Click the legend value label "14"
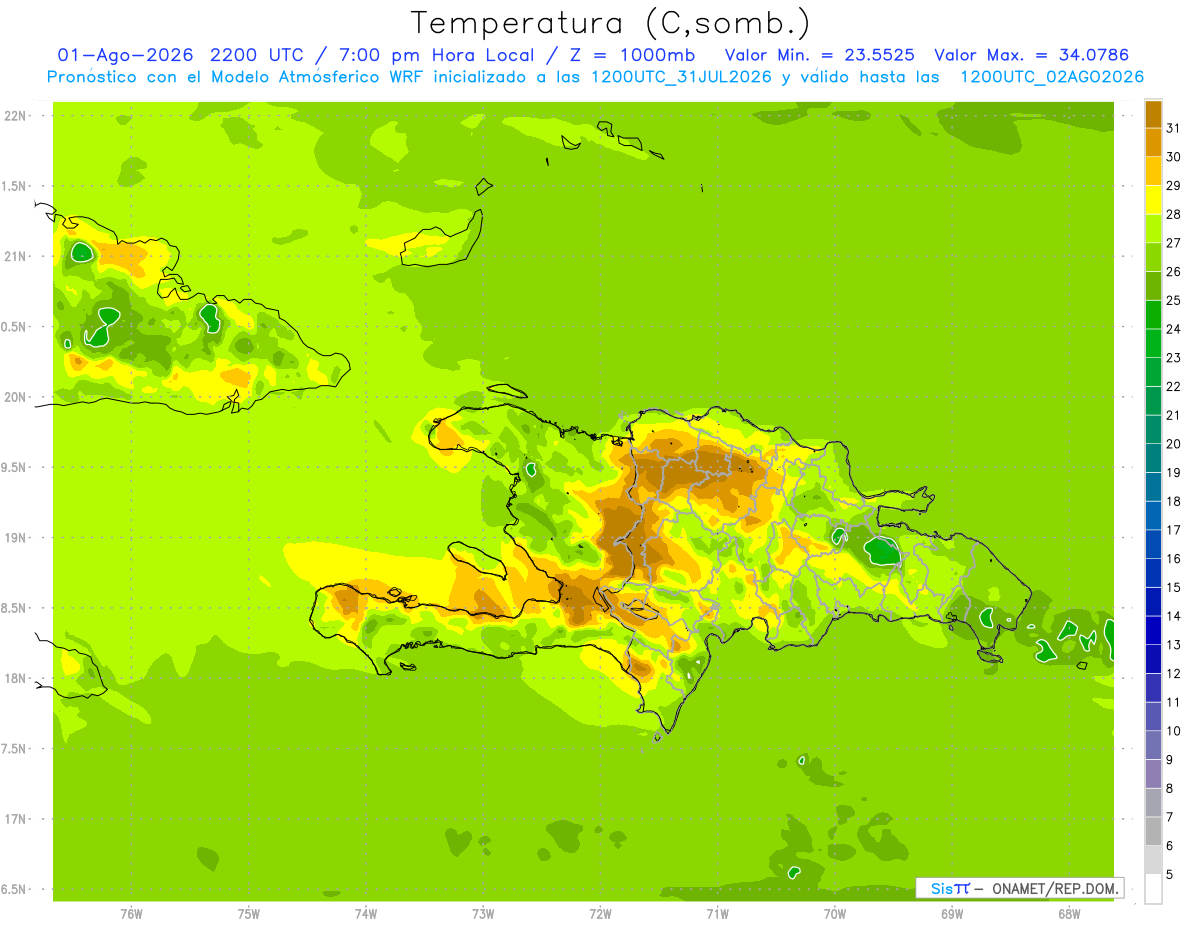1200x927 pixels. coord(1174,616)
